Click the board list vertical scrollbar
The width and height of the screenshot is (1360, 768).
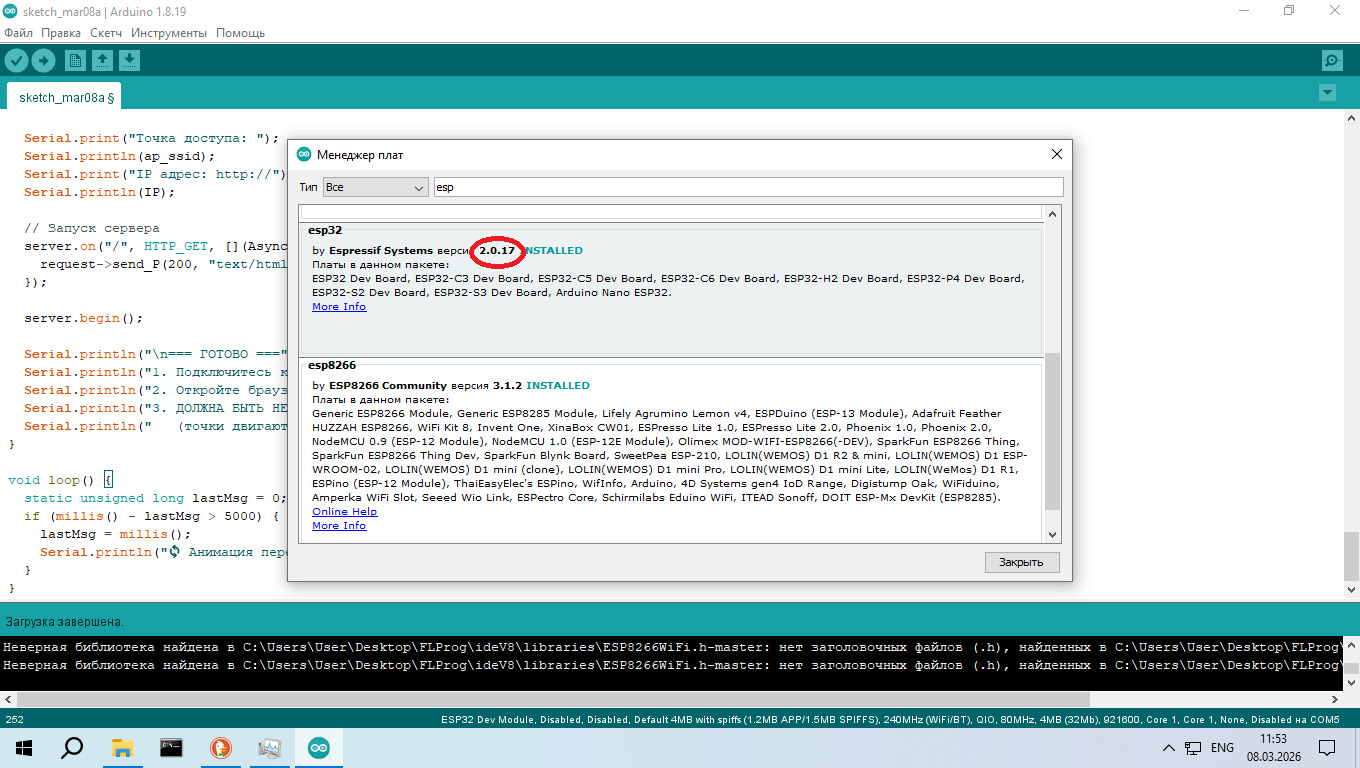coord(1051,430)
